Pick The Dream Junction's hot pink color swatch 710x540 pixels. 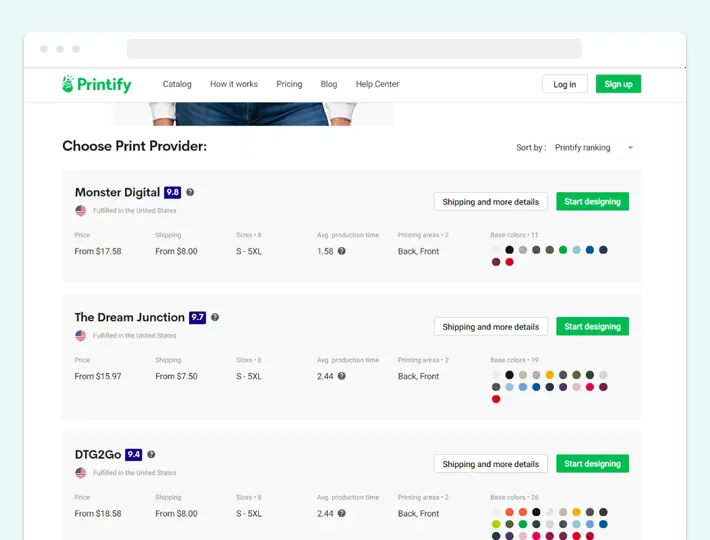[x=590, y=387]
